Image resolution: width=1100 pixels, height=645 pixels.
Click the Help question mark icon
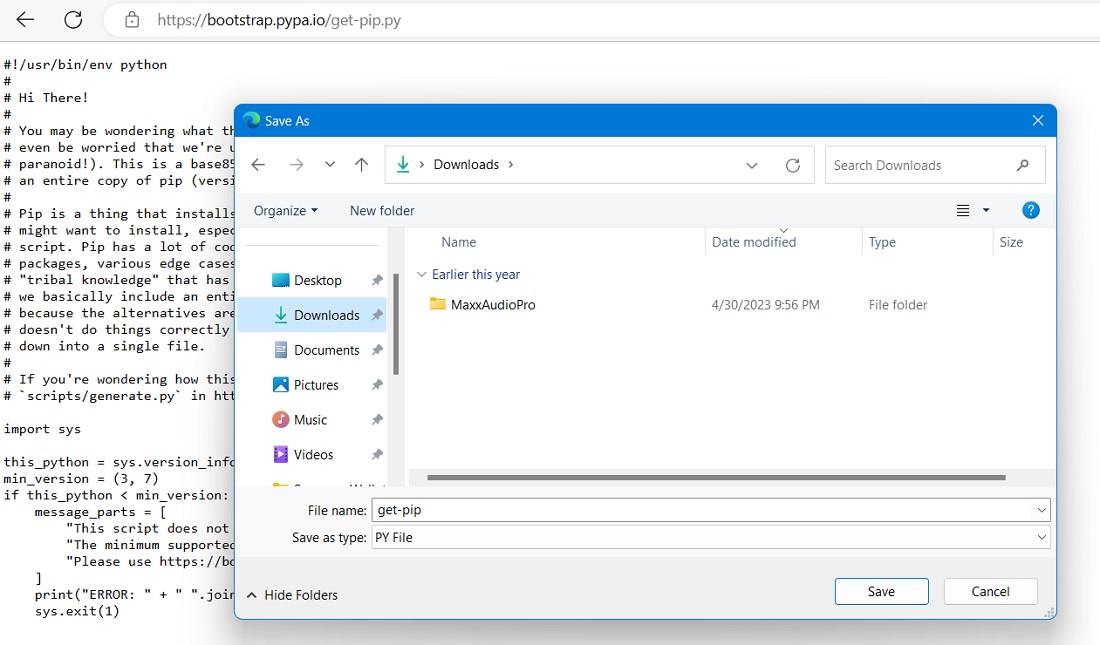(1030, 210)
